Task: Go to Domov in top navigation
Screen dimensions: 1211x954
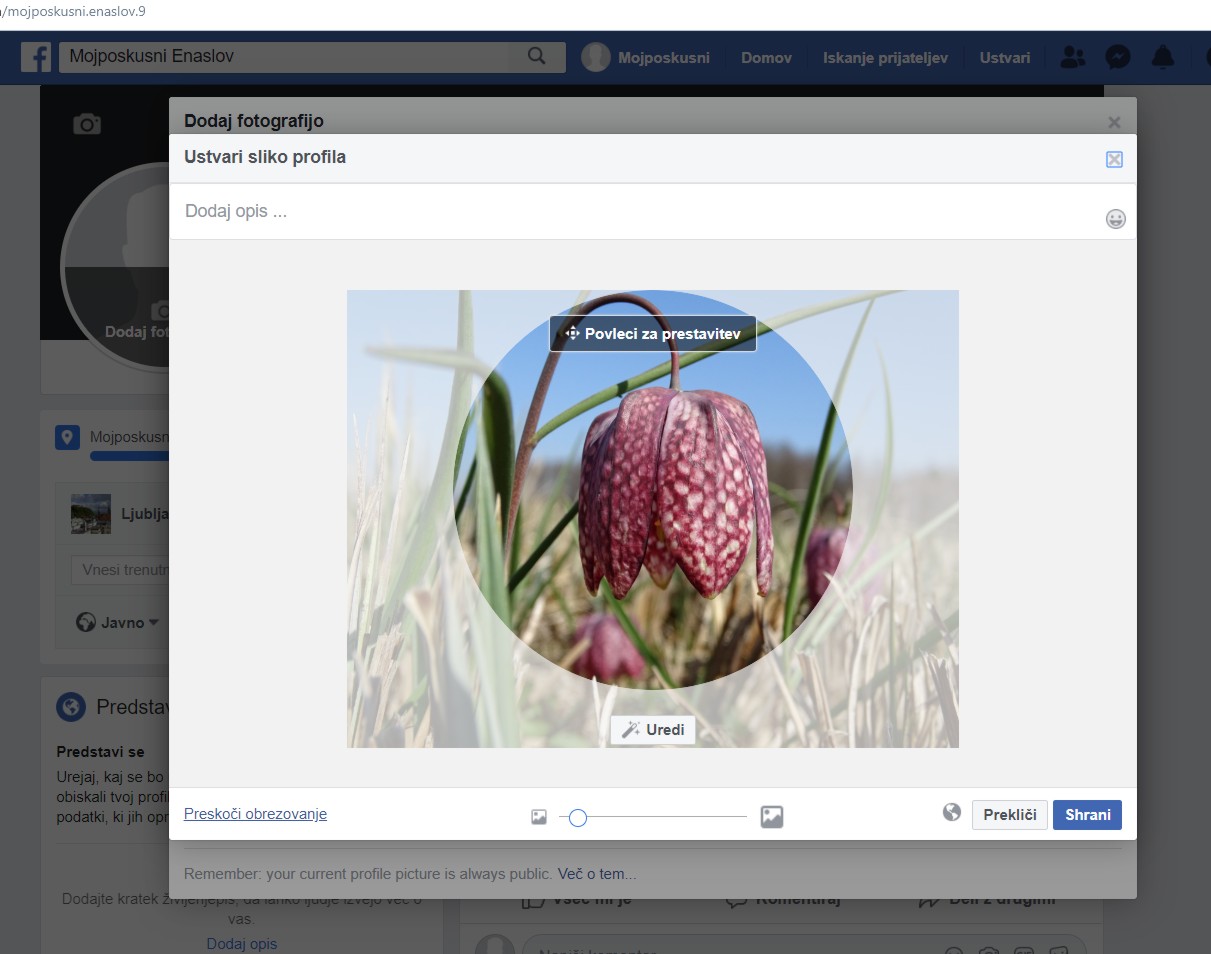Action: pyautogui.click(x=766, y=57)
